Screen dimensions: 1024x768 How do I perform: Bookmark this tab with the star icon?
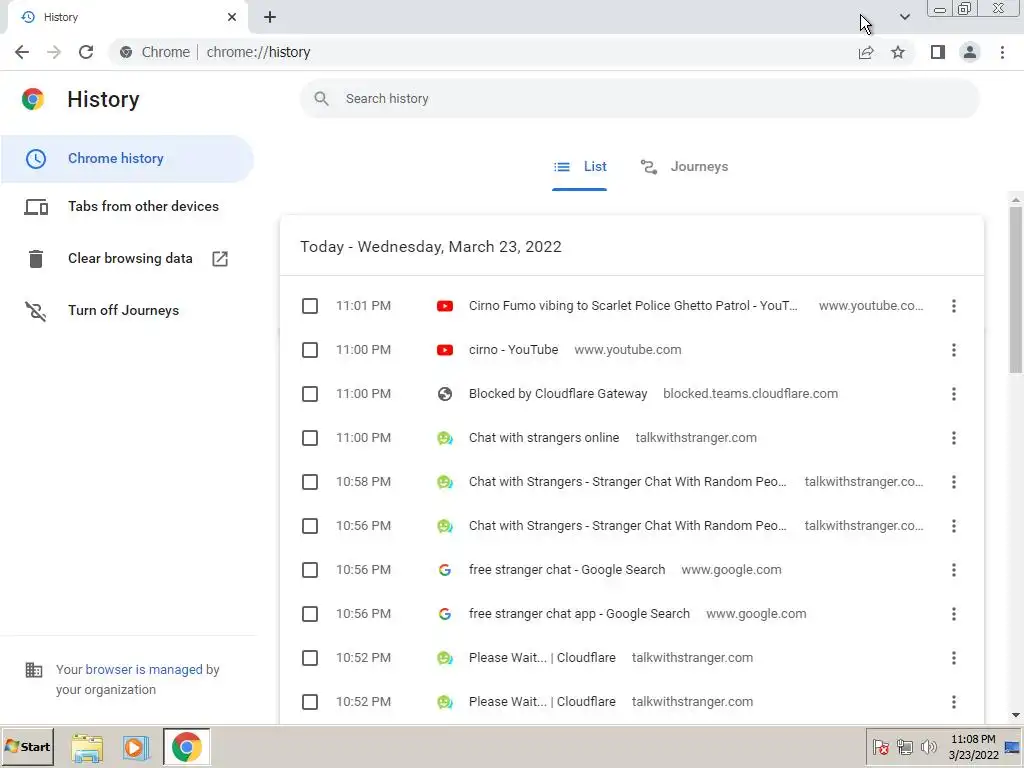(898, 52)
